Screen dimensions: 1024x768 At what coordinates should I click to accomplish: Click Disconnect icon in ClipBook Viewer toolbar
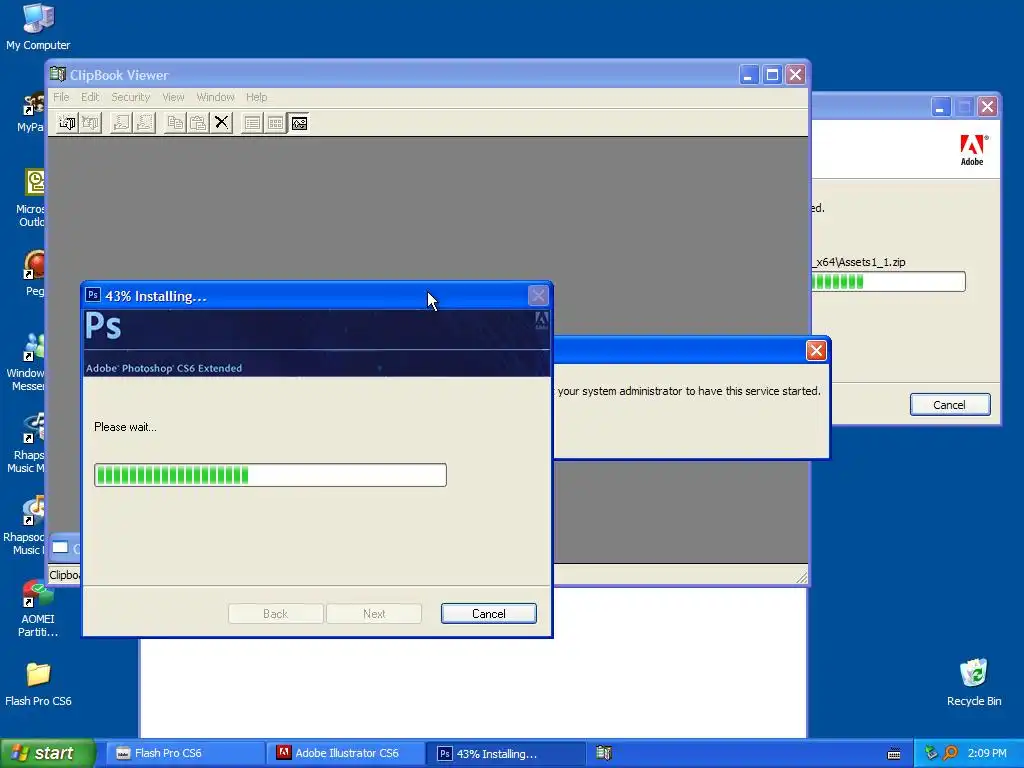pyautogui.click(x=91, y=123)
